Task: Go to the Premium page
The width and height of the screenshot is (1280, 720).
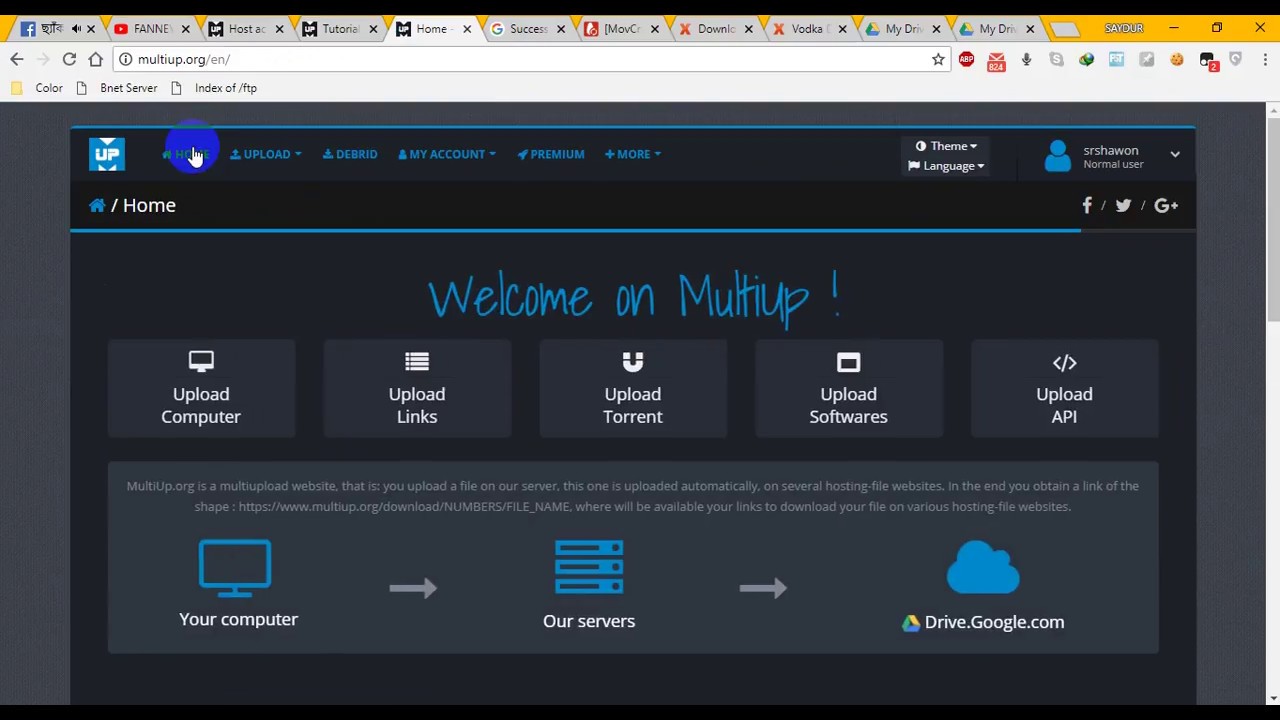Action: point(551,154)
